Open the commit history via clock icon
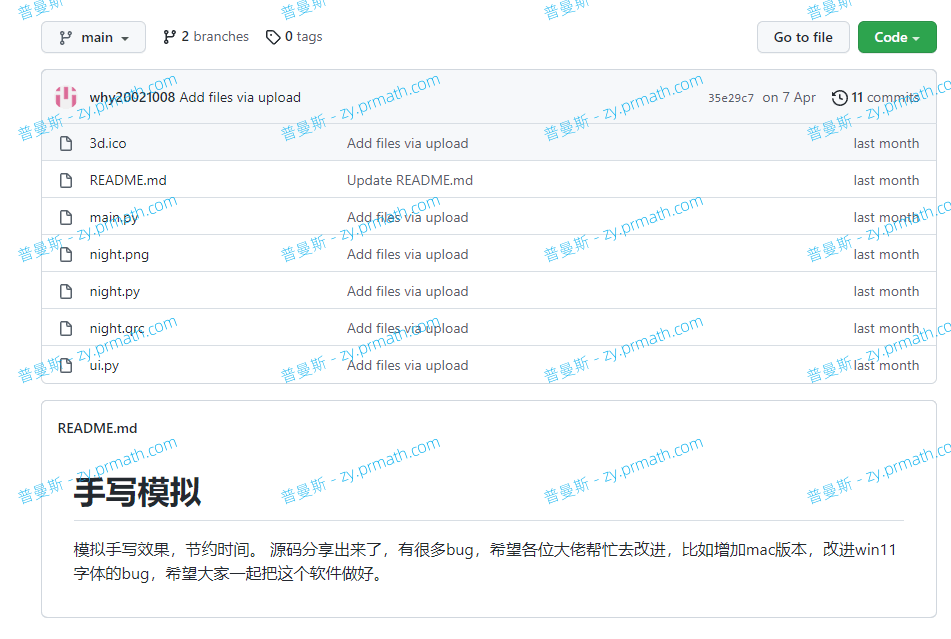The width and height of the screenshot is (951, 639). pyautogui.click(x=838, y=97)
